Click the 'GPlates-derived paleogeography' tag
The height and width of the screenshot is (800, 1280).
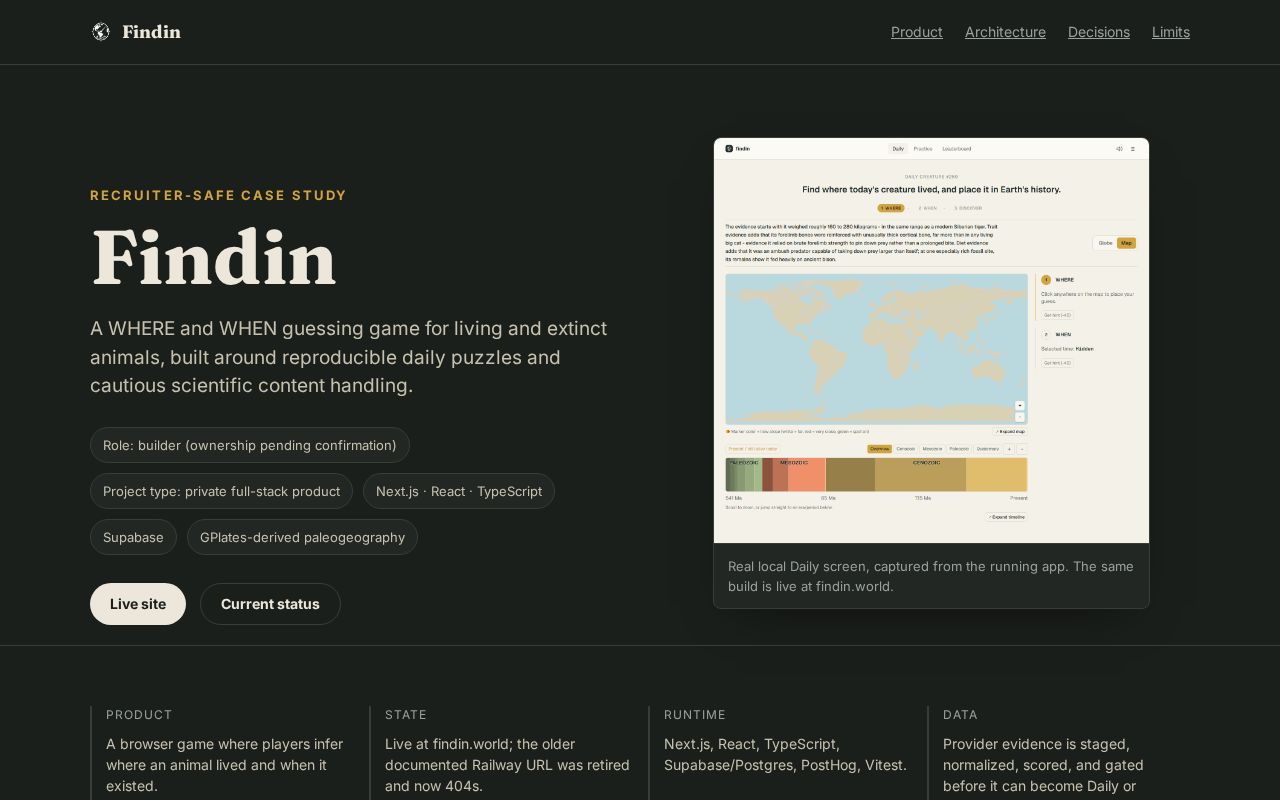(302, 537)
